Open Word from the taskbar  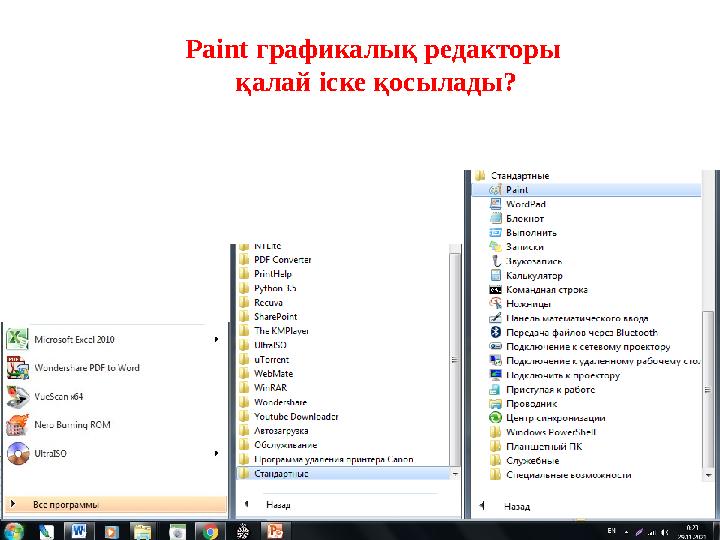(79, 531)
